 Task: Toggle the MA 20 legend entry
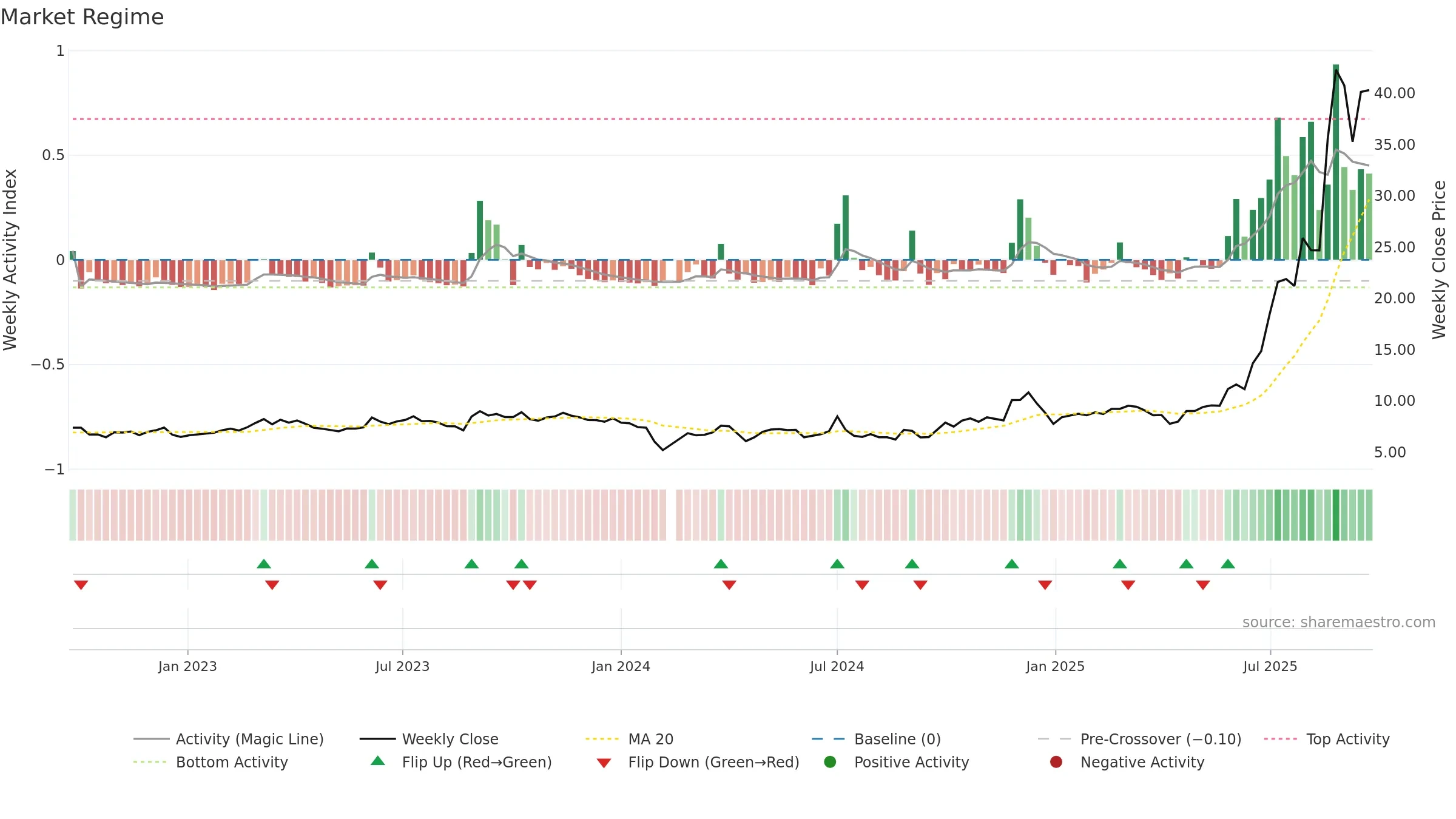point(629,739)
